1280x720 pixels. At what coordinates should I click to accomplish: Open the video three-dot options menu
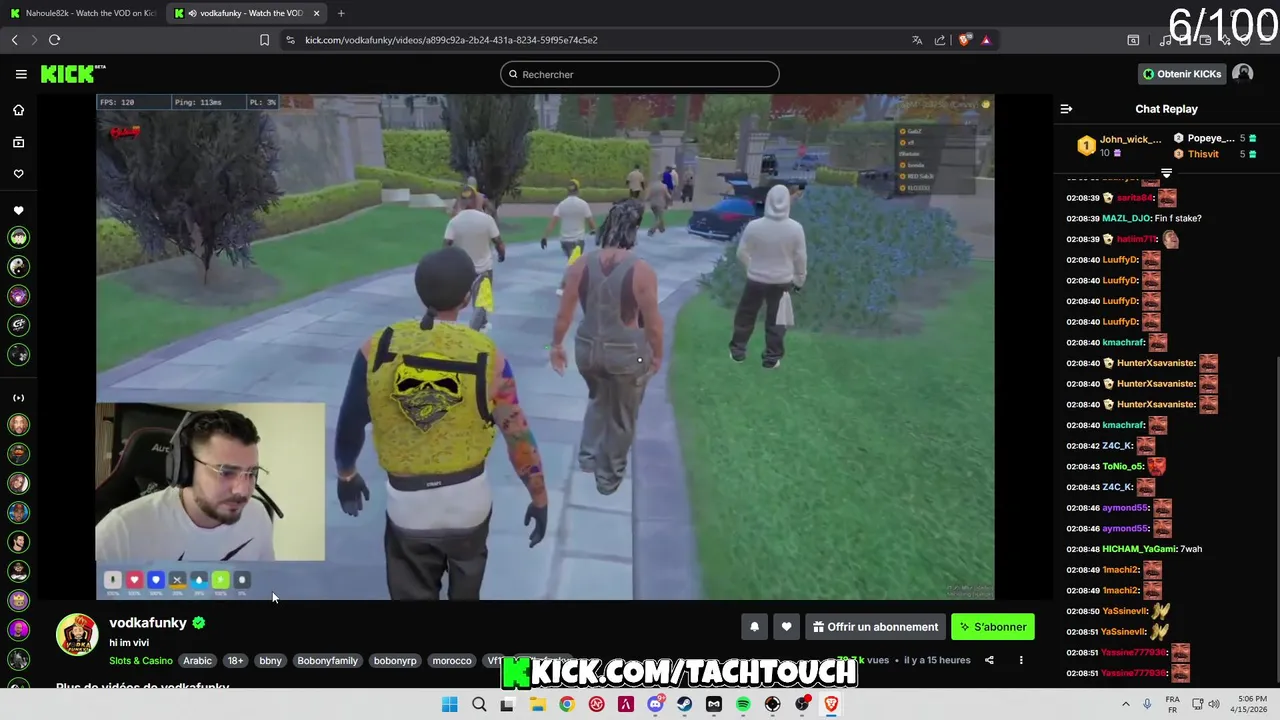point(1021,660)
